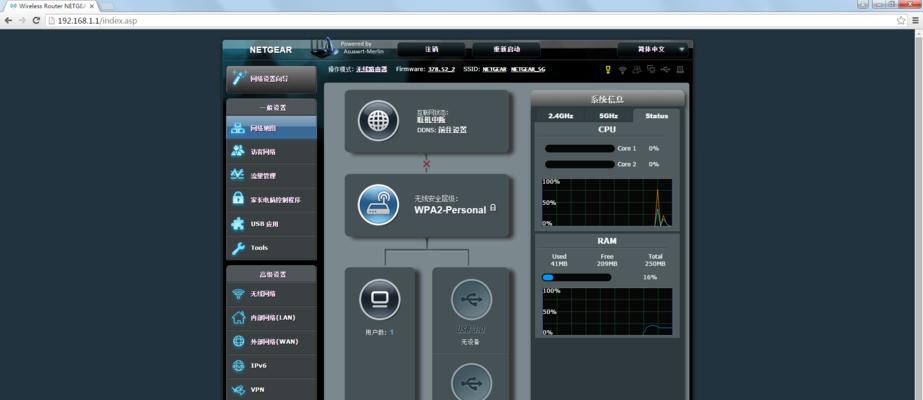The image size is (923, 400).
Task: Click the RAM usage progress bar
Action: point(577,277)
